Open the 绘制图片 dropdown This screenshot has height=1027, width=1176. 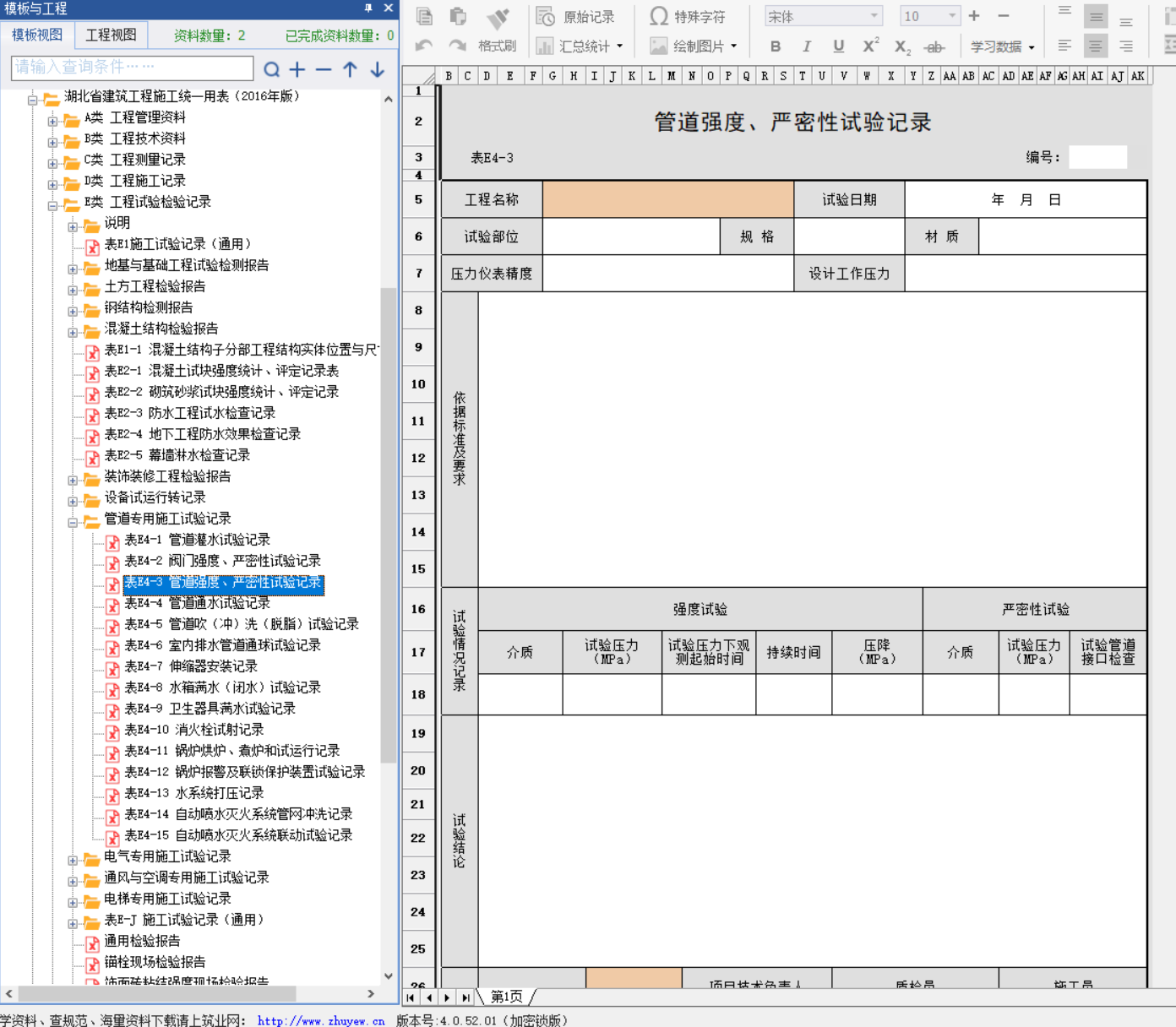(694, 46)
